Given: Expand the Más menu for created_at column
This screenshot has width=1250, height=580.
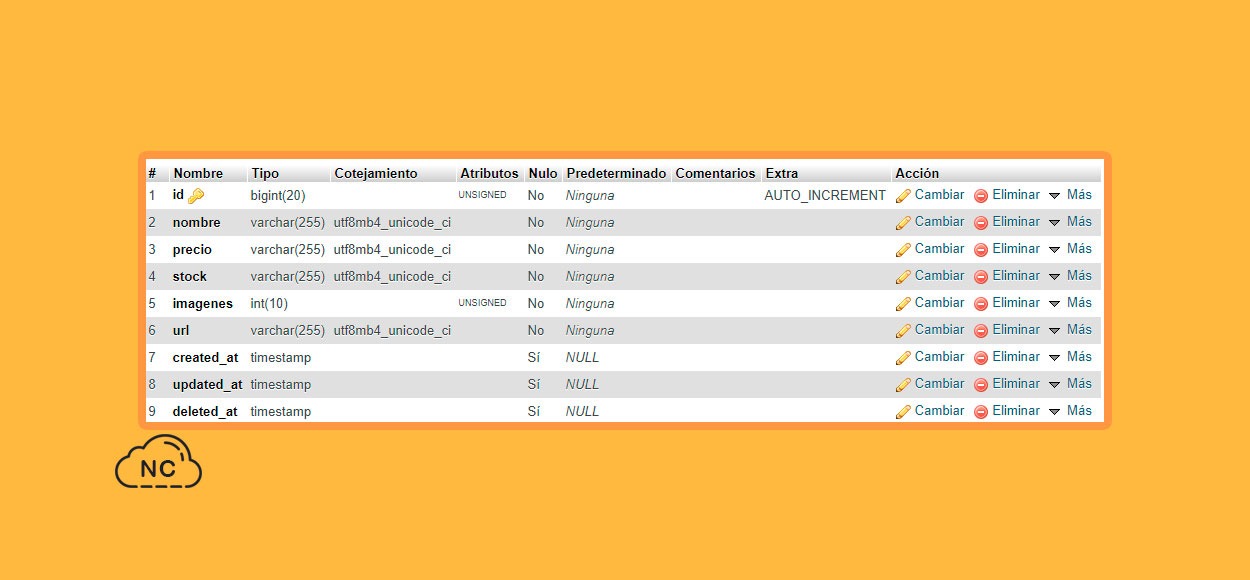Looking at the screenshot, I should 1070,357.
